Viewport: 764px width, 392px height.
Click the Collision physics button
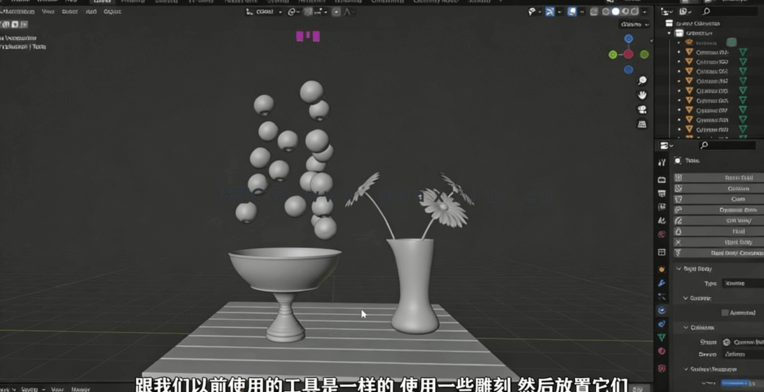tap(719, 188)
